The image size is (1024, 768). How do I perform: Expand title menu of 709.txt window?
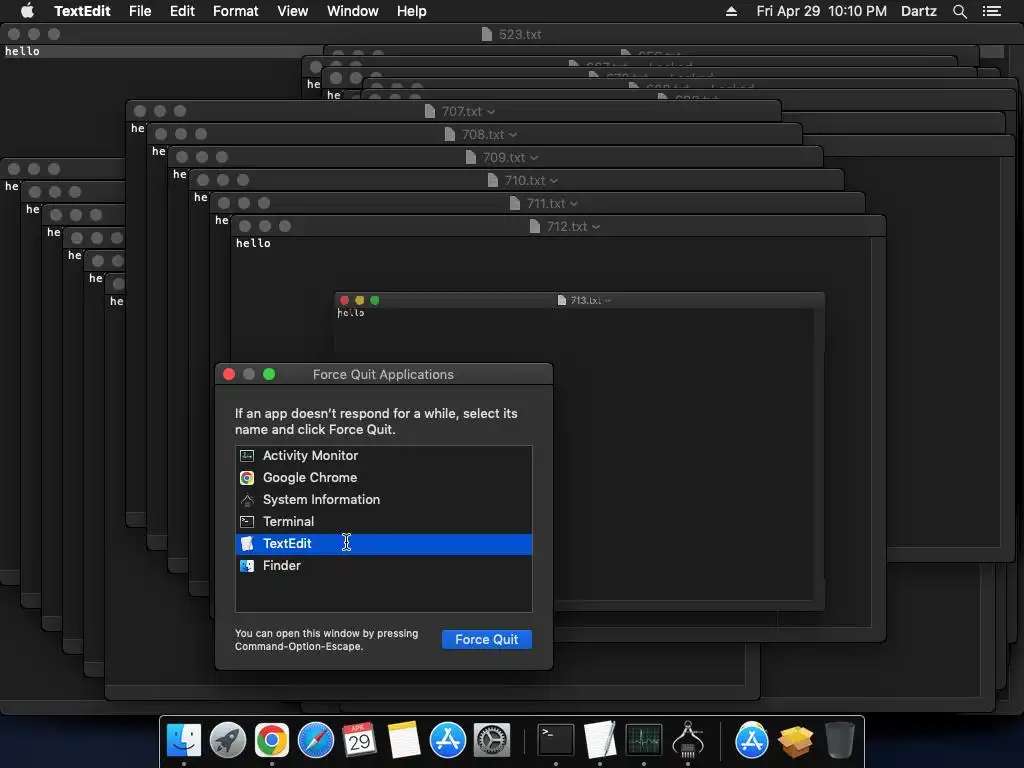click(534, 158)
